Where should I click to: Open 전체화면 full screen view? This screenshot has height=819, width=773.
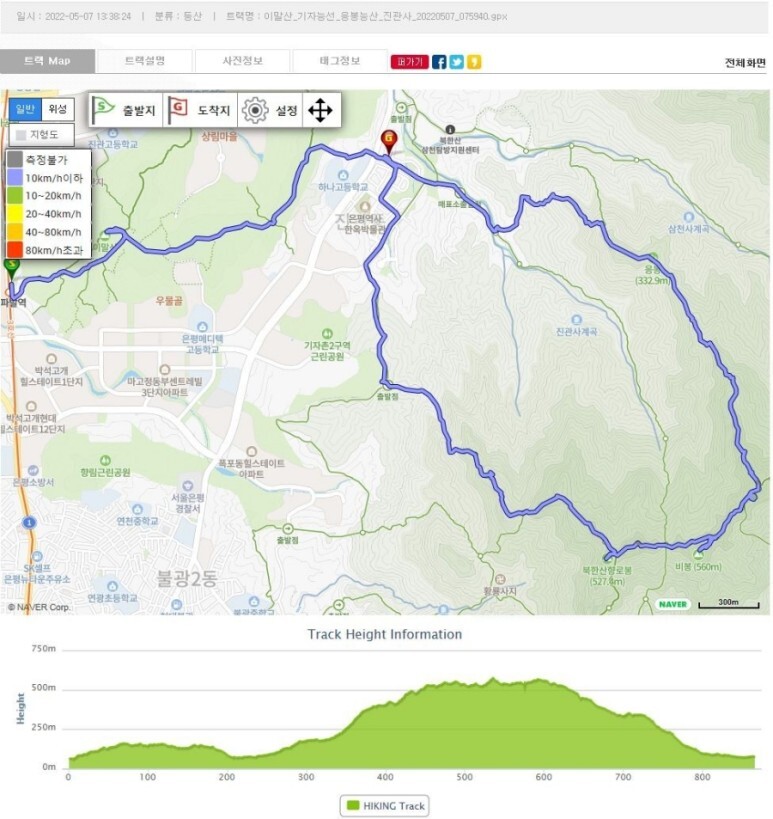pyautogui.click(x=745, y=63)
